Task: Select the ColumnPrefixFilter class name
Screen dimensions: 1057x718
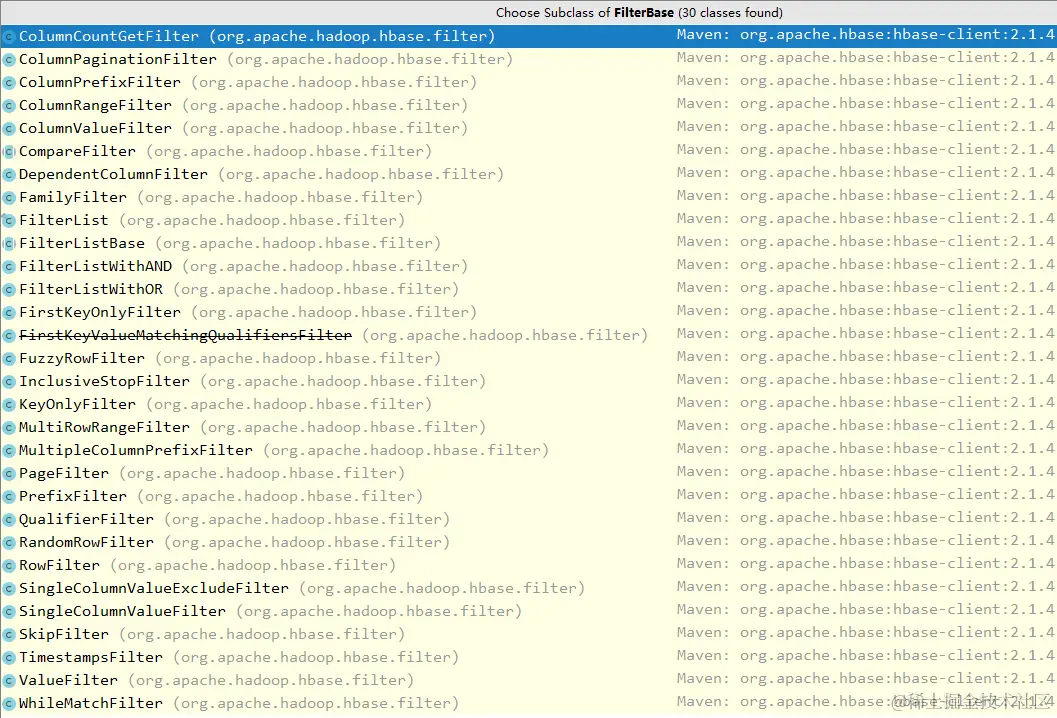Action: (100, 82)
